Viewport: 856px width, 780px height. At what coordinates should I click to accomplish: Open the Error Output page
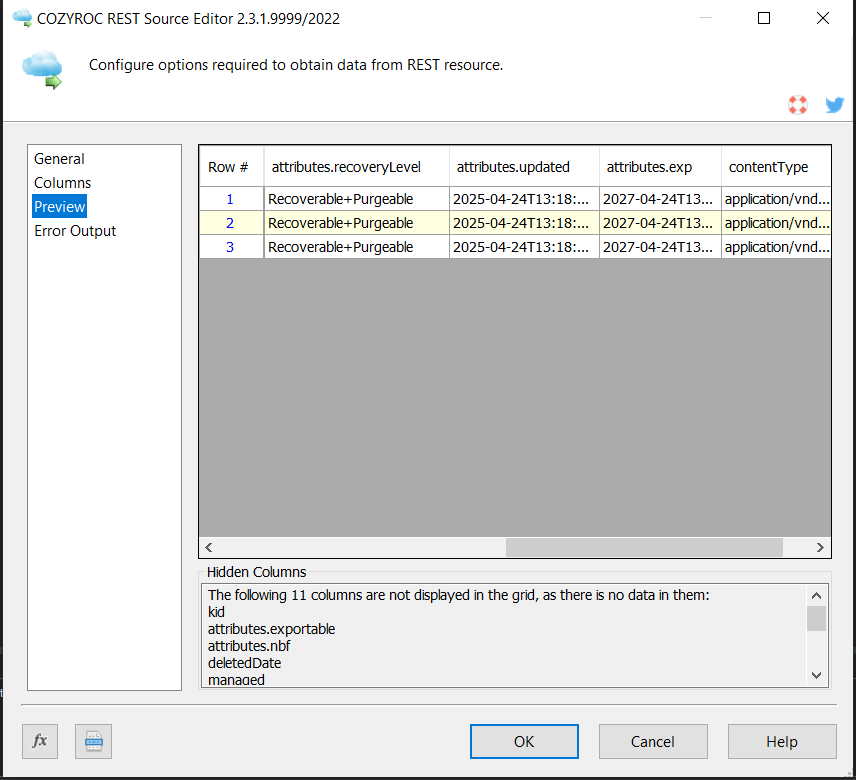pyautogui.click(x=75, y=231)
